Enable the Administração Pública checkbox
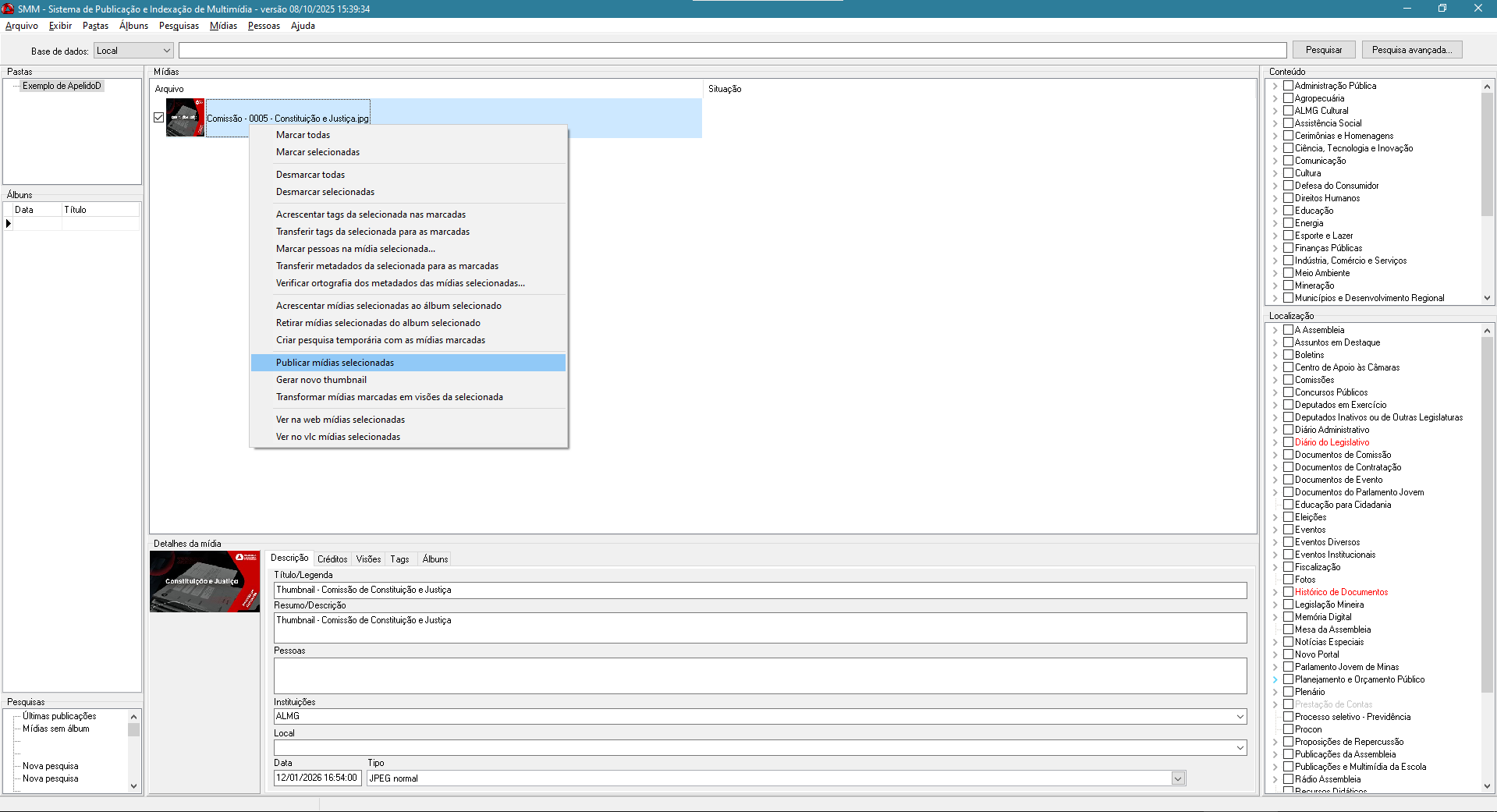Screen dimensions: 1497x812 coord(1288,86)
